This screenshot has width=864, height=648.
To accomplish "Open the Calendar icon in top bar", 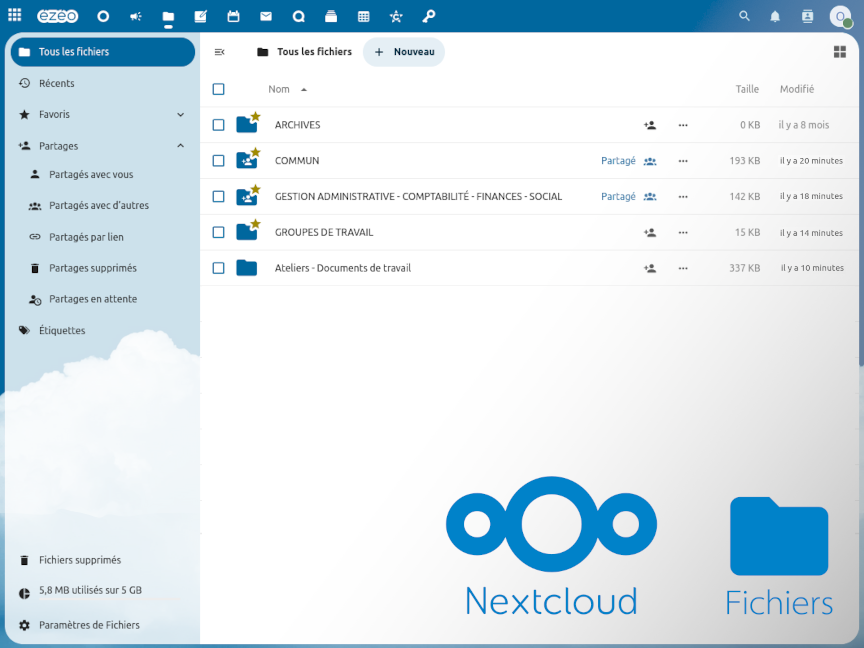I will tap(233, 17).
